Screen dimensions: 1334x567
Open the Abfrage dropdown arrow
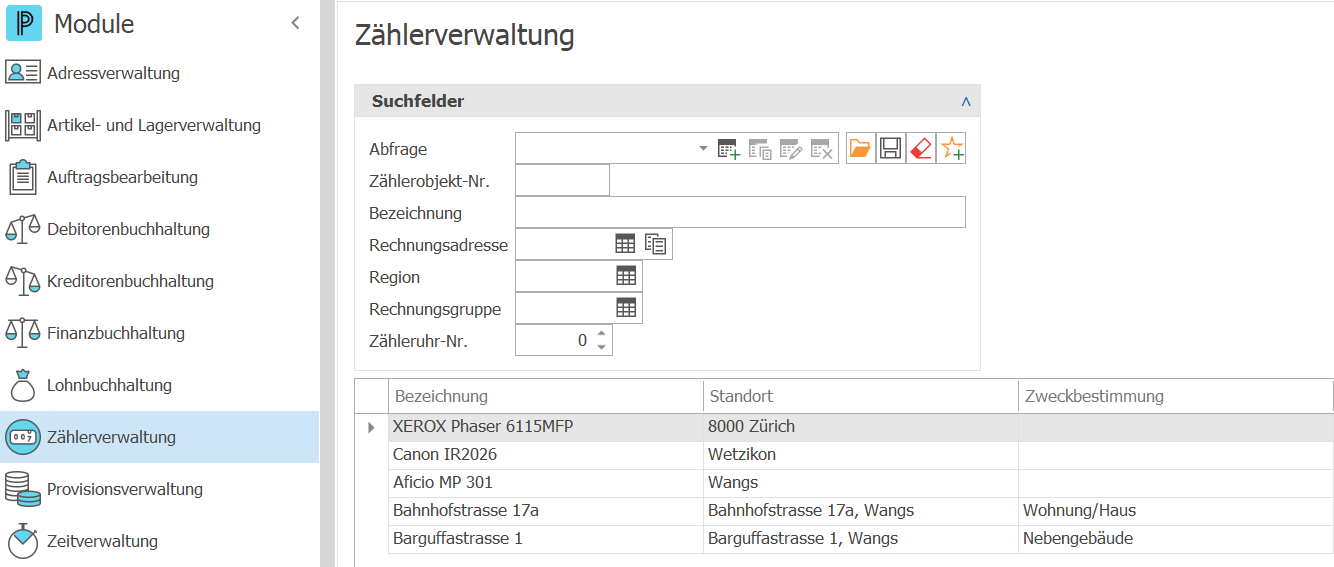703,148
